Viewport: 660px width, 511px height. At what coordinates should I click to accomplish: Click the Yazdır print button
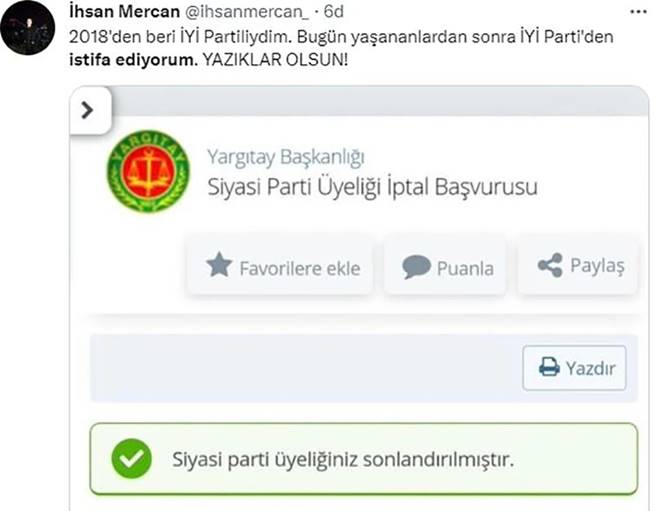[x=575, y=368]
